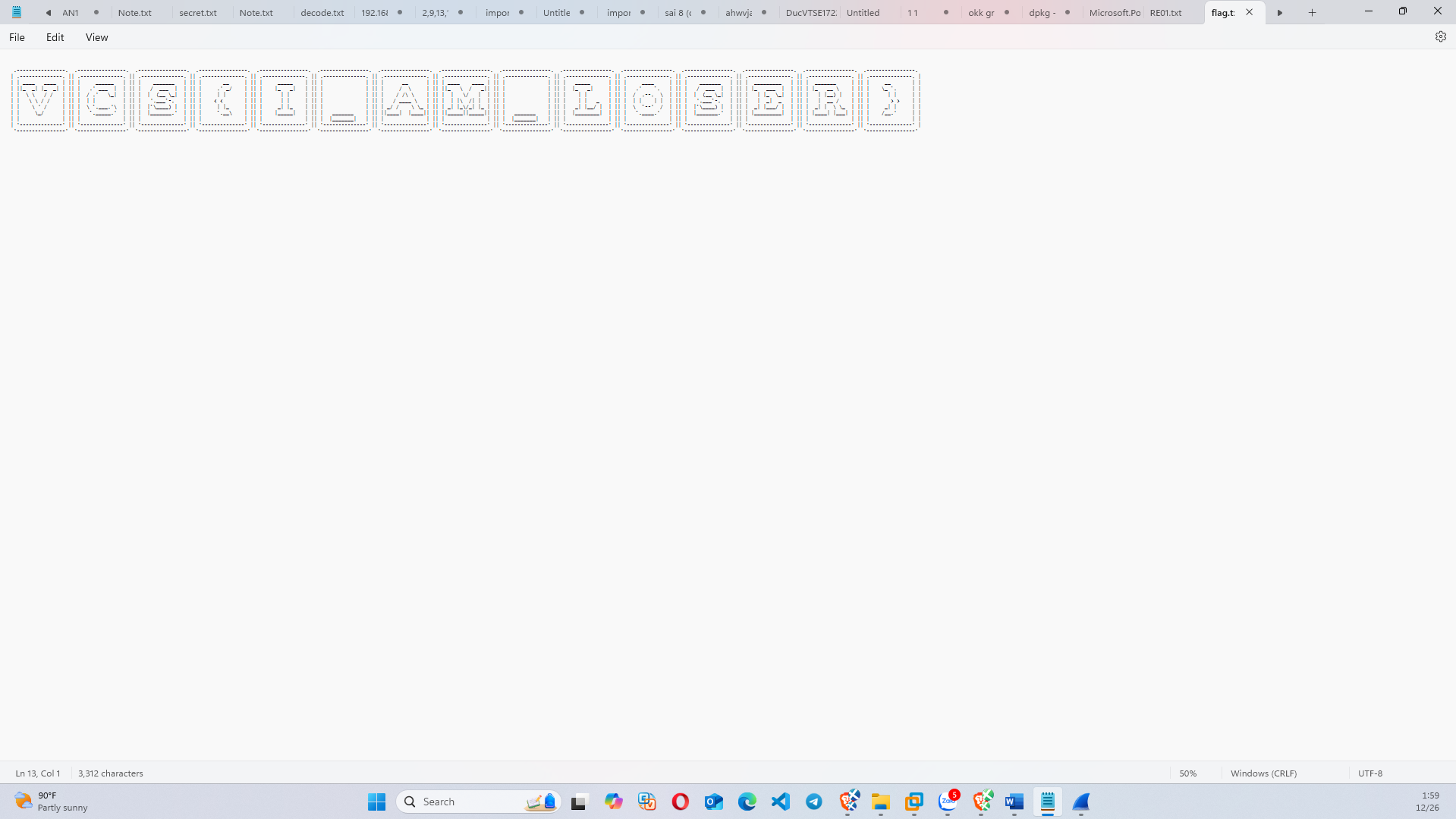Open the View menu
Viewport: 1456px width, 819px height.
(x=96, y=36)
